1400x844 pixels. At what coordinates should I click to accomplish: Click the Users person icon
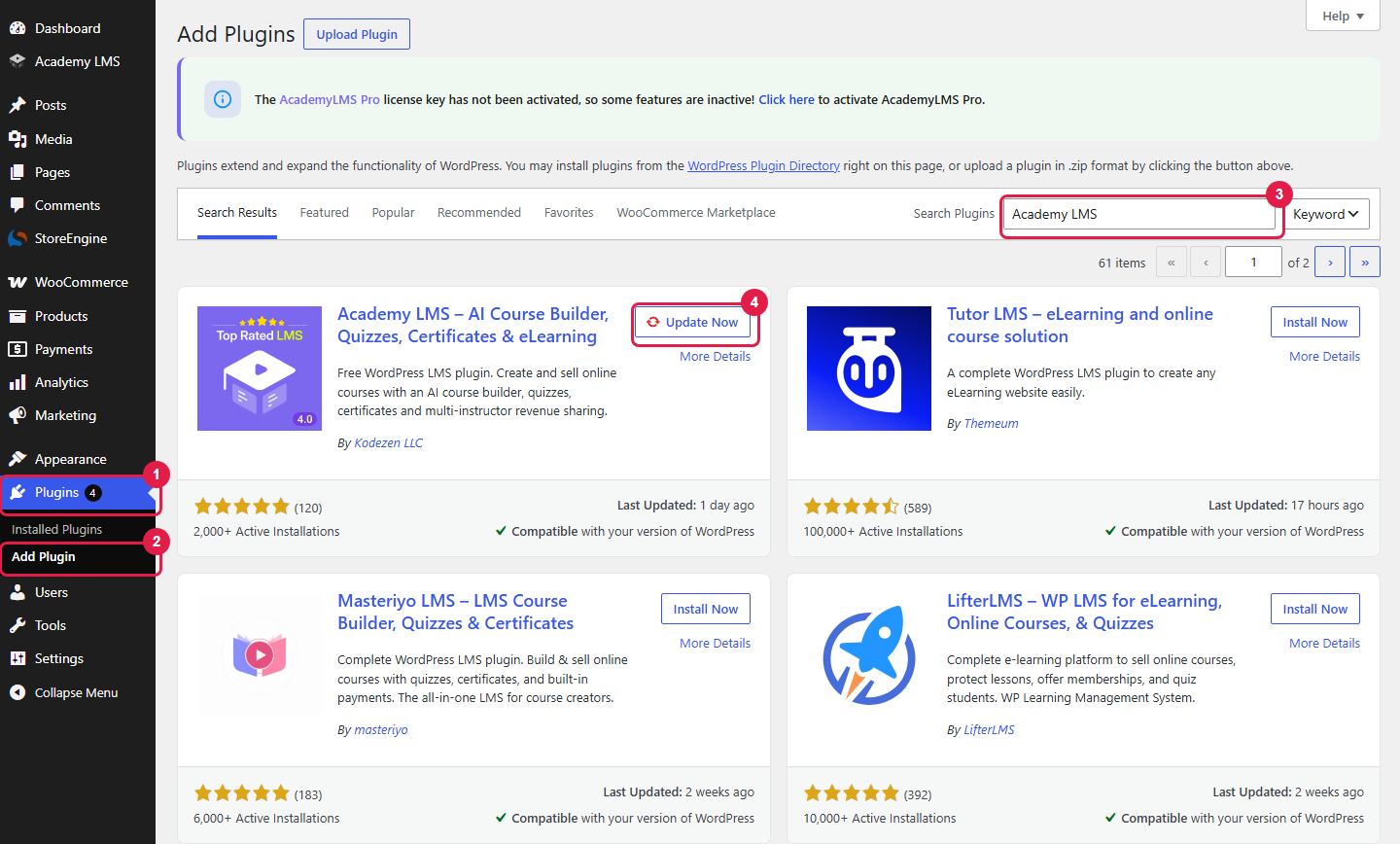(x=17, y=592)
